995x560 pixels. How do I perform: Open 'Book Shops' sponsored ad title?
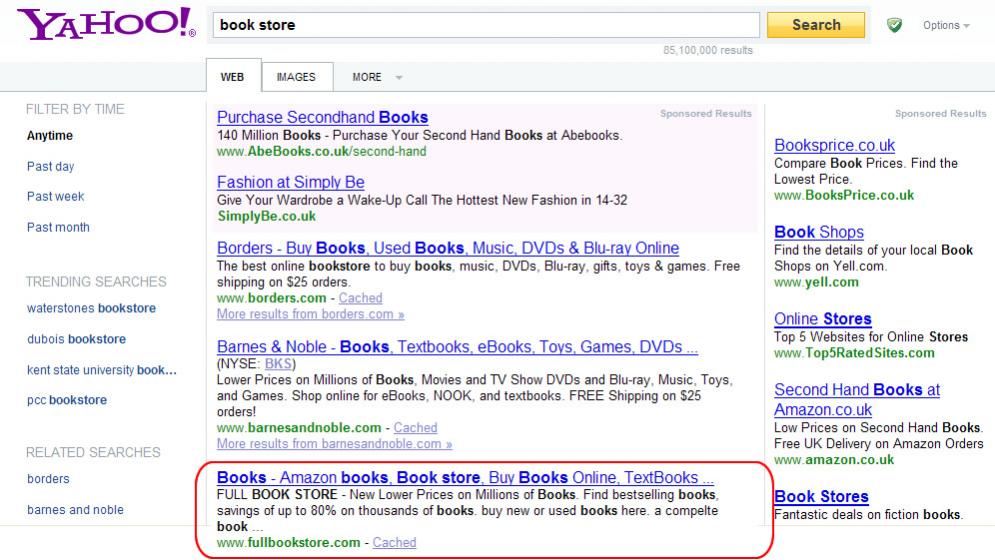point(819,232)
